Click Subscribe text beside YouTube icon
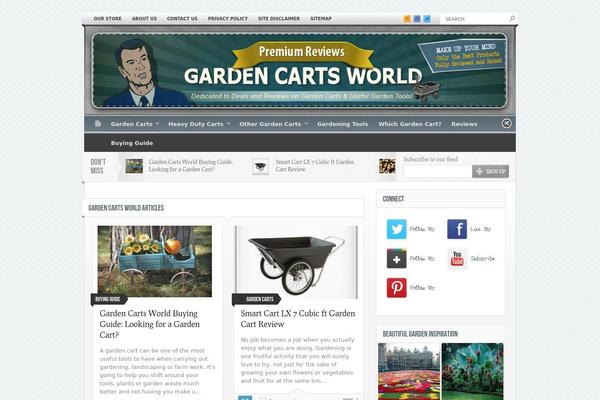 [x=483, y=258]
